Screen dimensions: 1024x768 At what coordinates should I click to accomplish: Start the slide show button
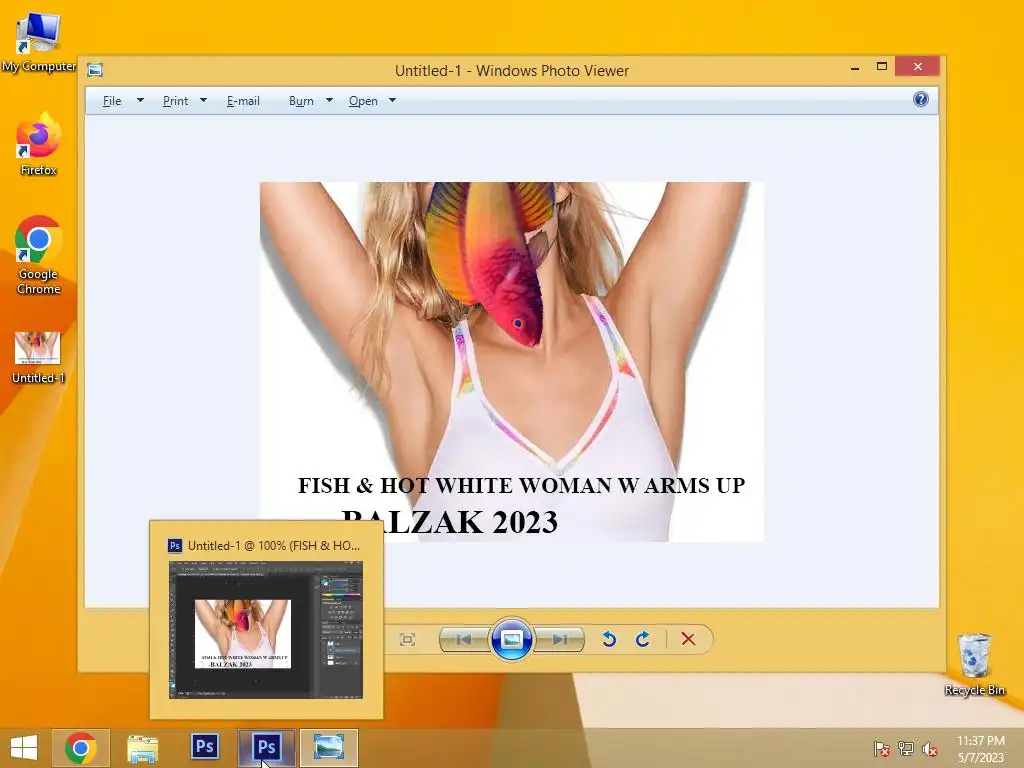pos(511,639)
